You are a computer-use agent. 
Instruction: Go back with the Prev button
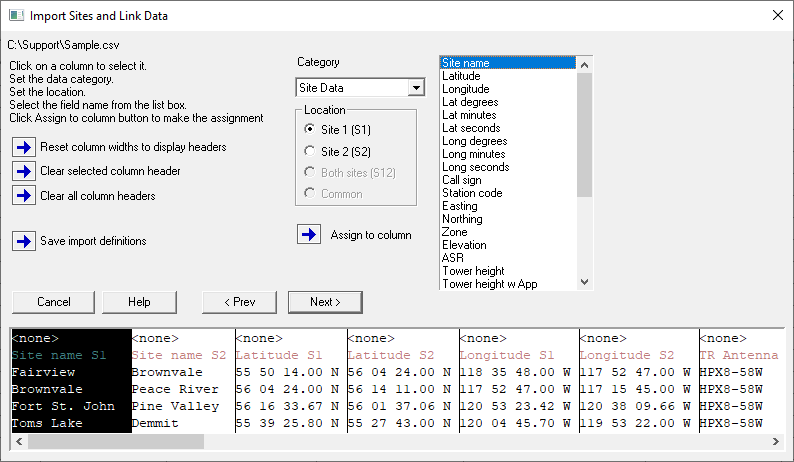click(239, 302)
